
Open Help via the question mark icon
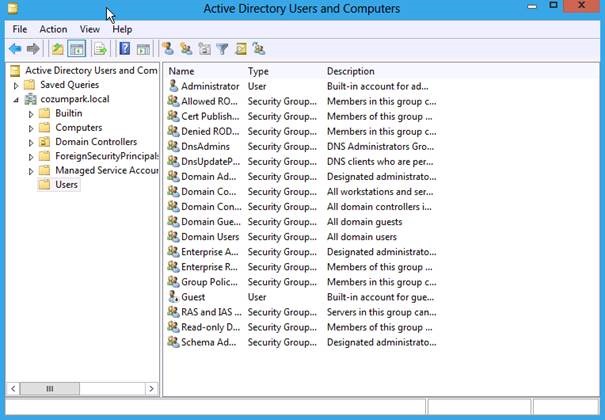click(x=125, y=49)
